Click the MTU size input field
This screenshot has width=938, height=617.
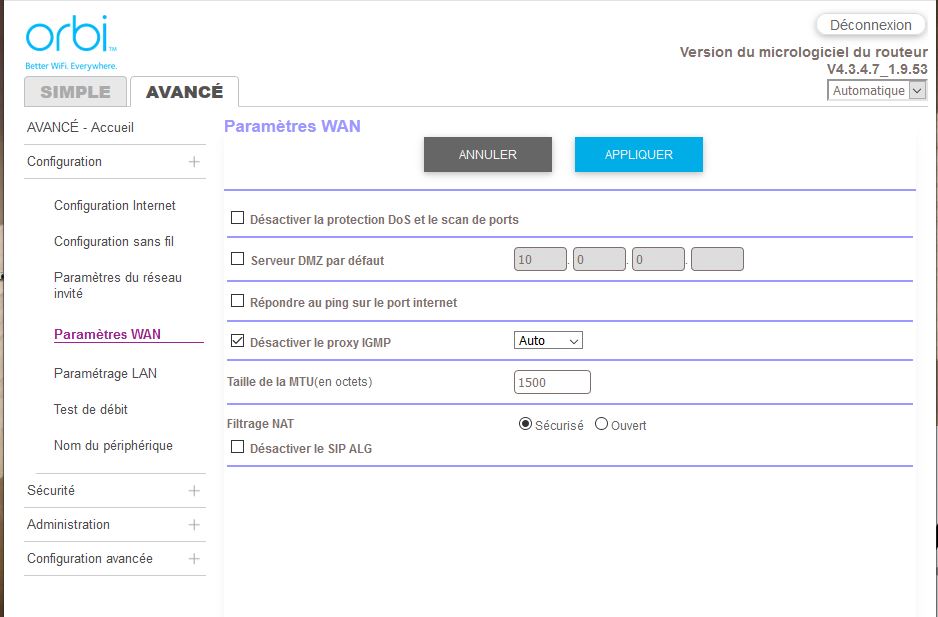pos(552,382)
